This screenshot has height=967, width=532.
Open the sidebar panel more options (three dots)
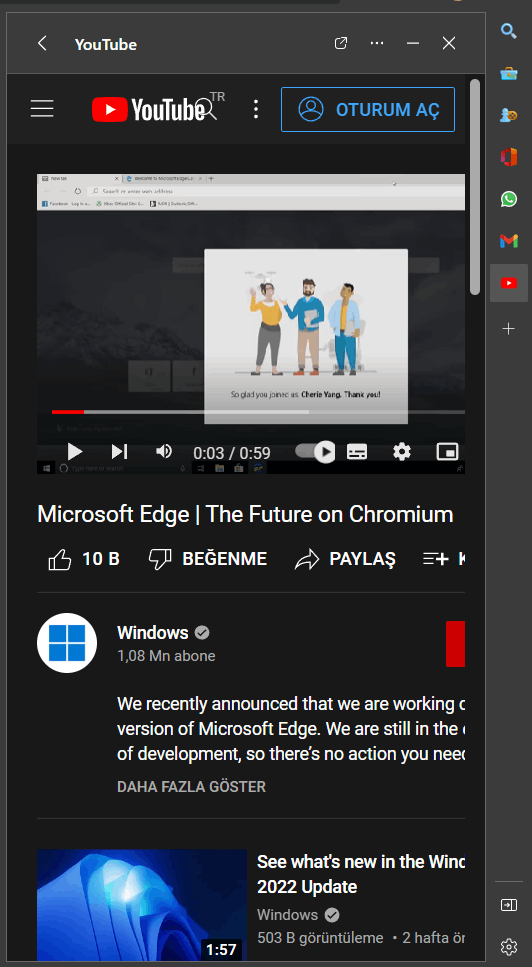click(377, 44)
